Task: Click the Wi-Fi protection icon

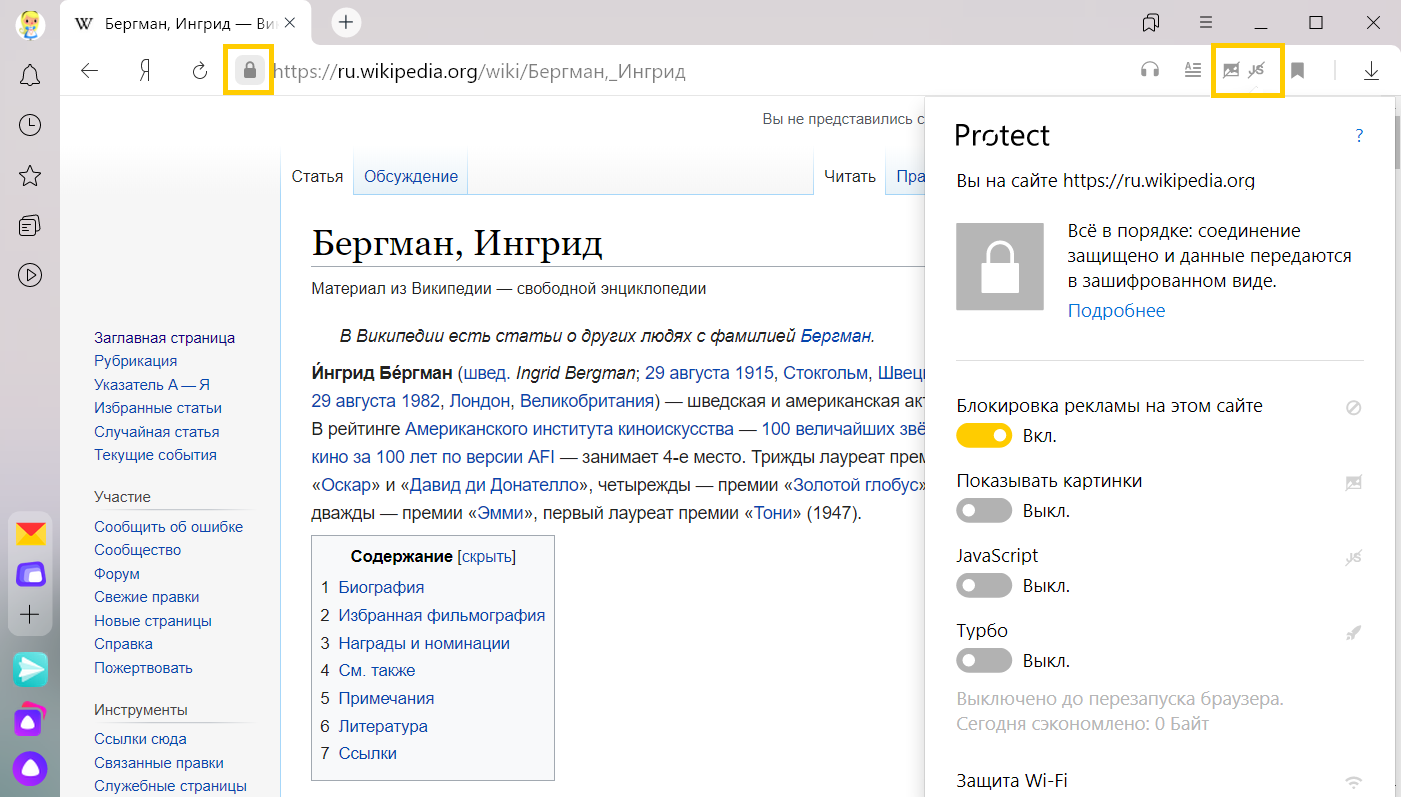Action: 1354,782
